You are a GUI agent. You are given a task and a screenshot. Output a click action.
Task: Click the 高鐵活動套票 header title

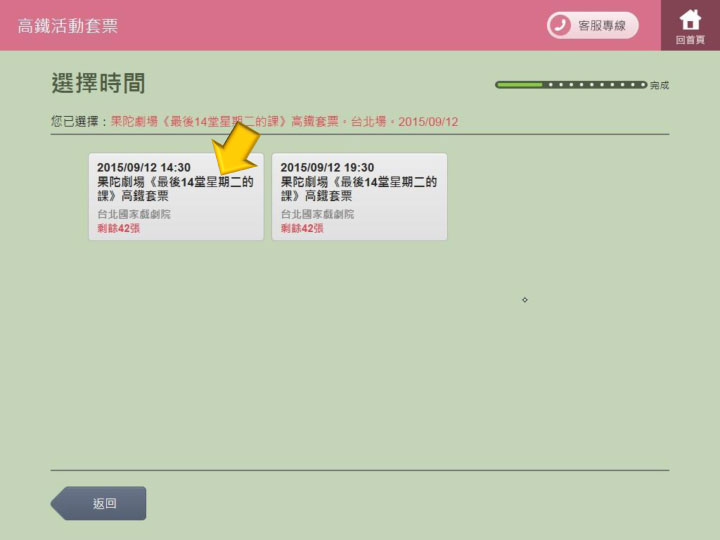[67, 26]
